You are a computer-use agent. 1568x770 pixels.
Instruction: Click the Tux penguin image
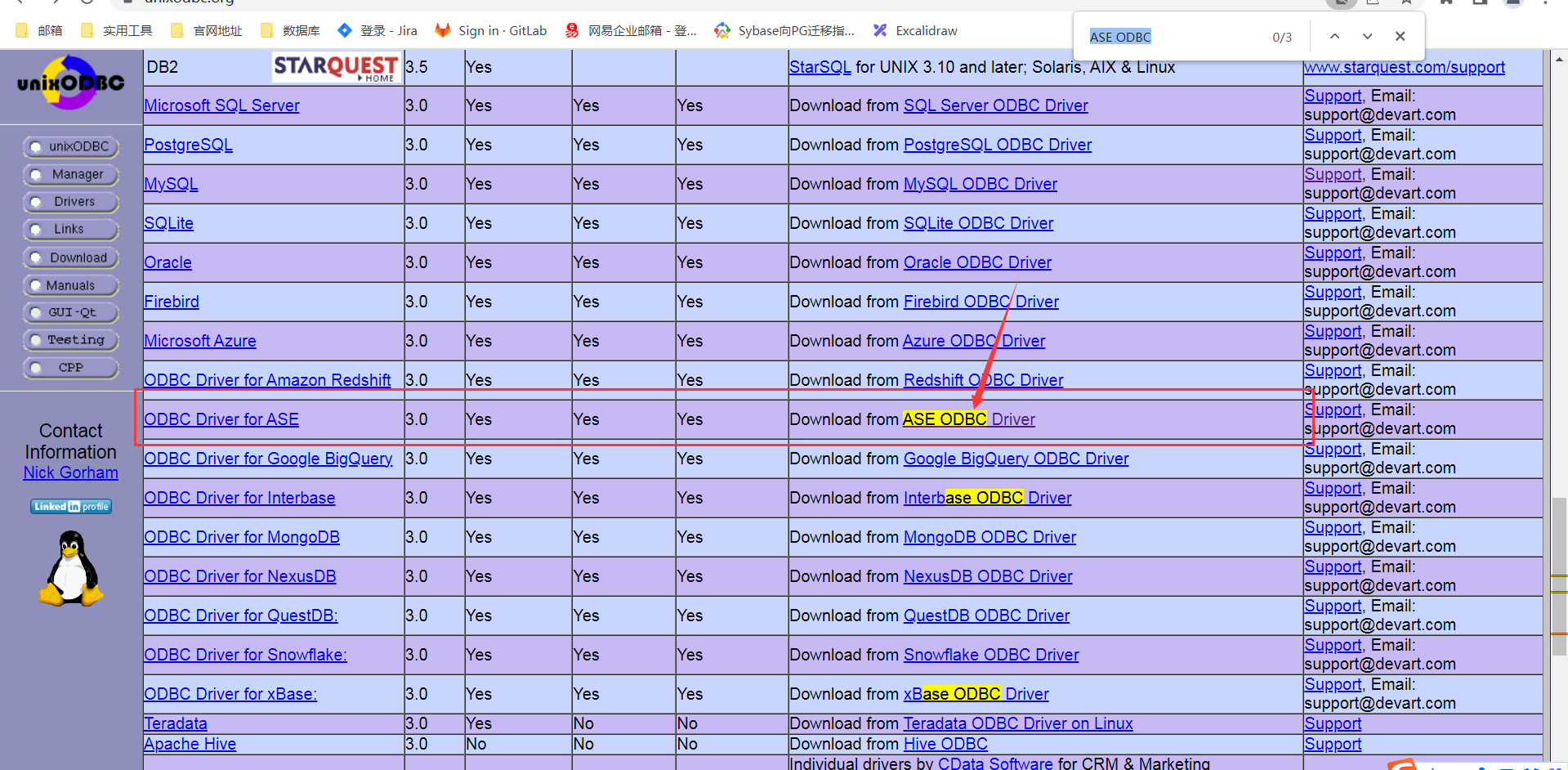pyautogui.click(x=71, y=568)
